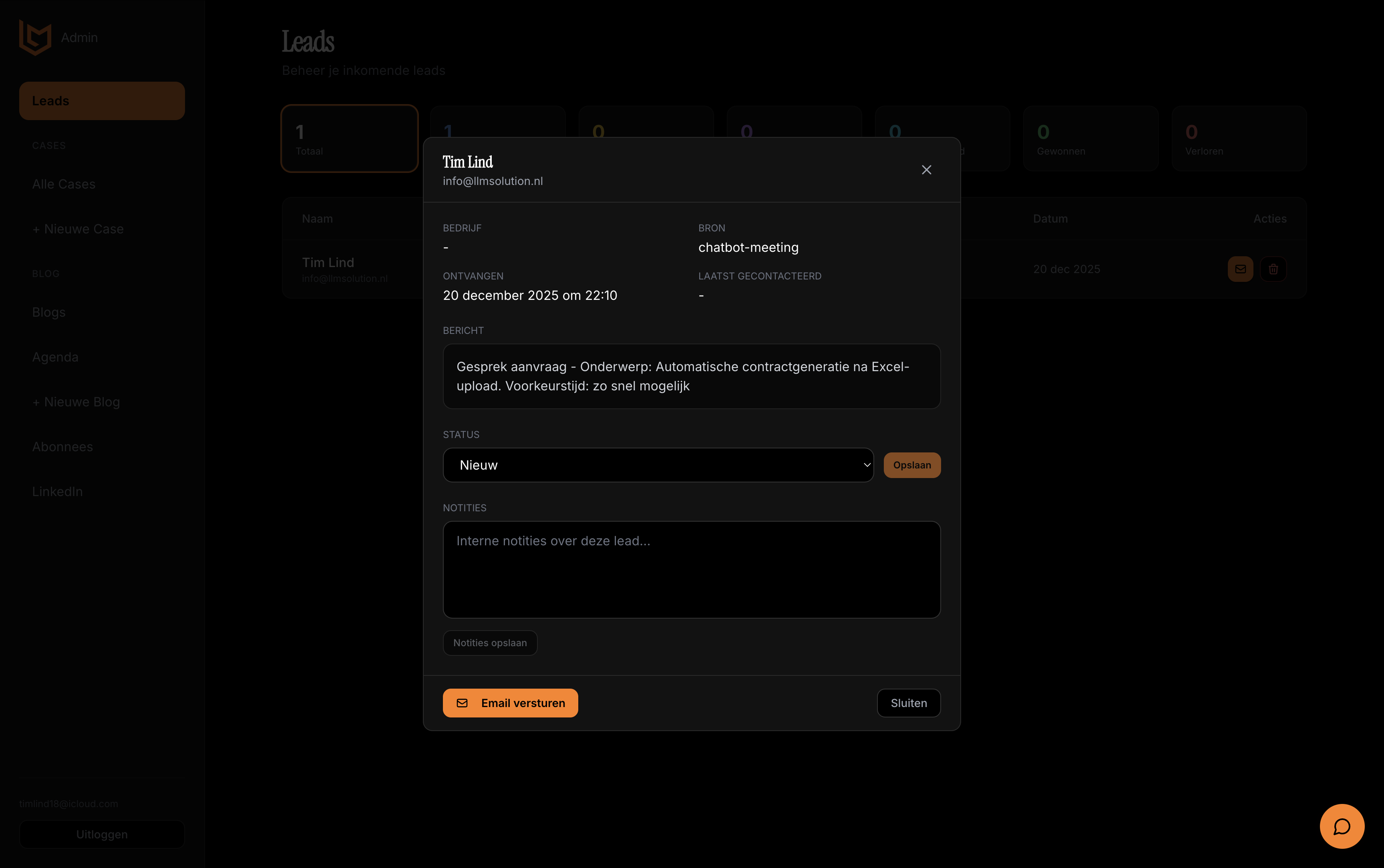Select + Nieuwe Case in sidebar
1384x868 pixels.
pos(78,229)
